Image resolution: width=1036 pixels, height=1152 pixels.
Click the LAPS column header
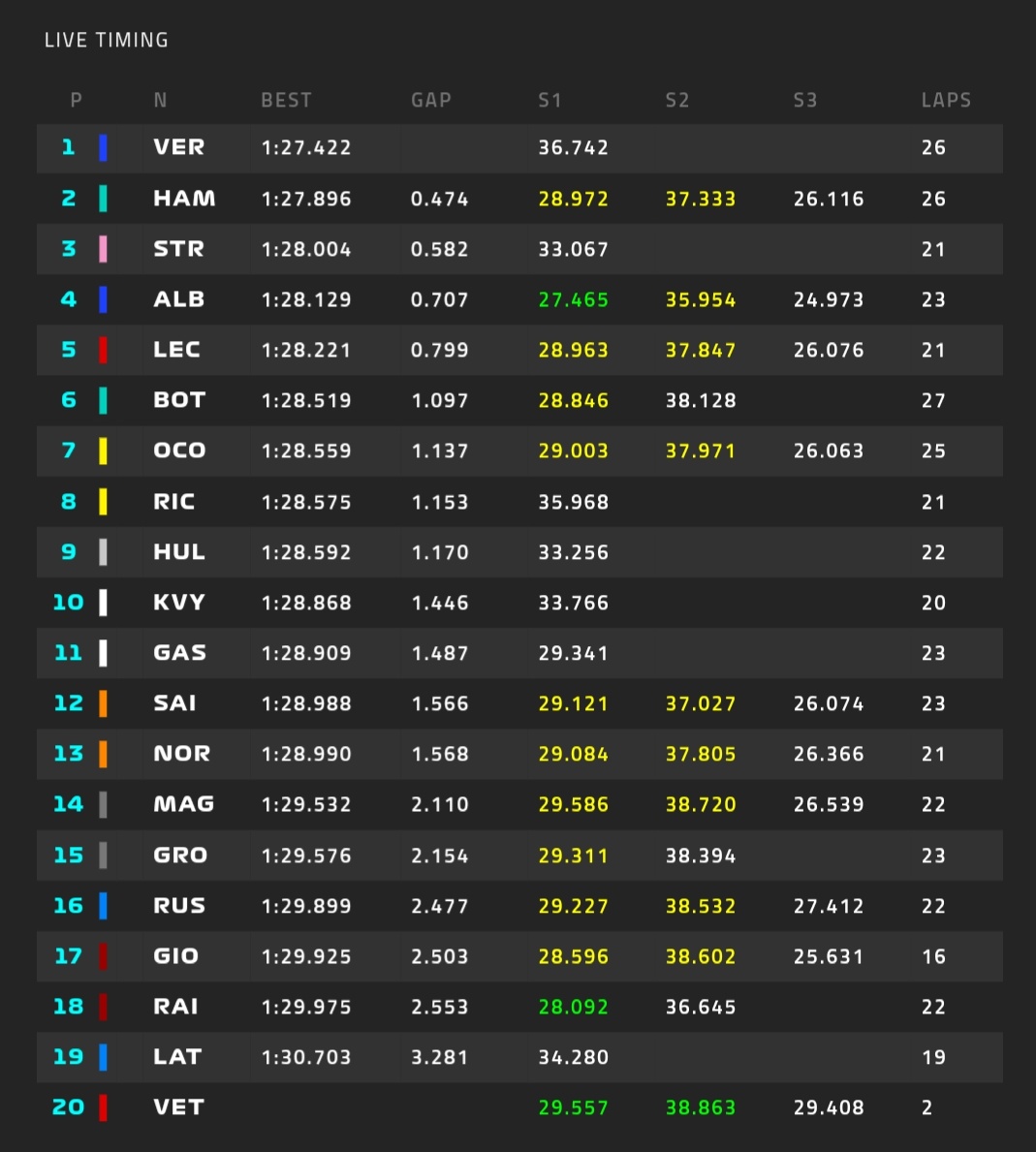[947, 100]
